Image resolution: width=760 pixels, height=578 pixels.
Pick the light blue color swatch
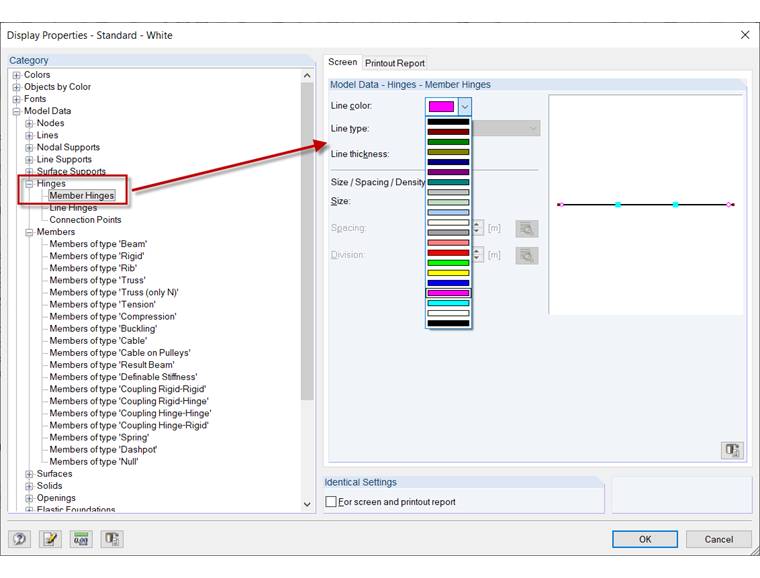[x=448, y=212]
